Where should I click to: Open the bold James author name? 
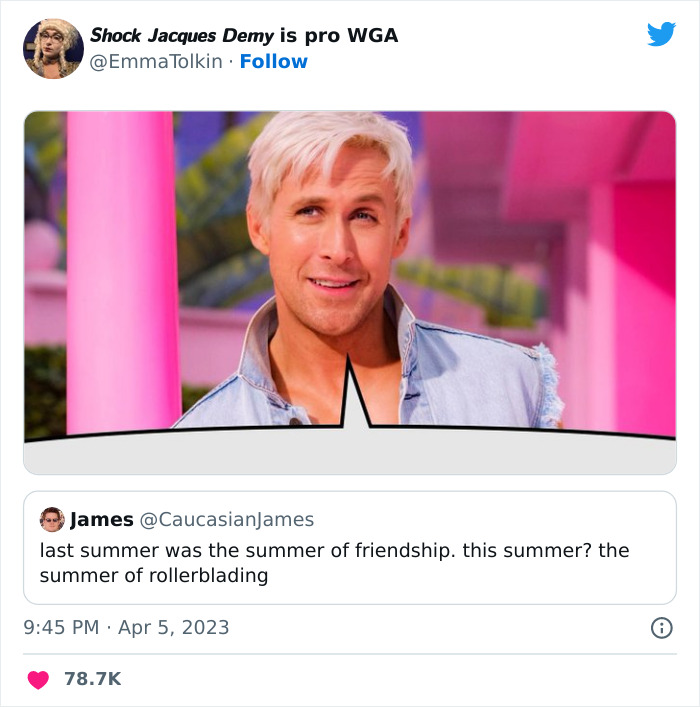(102, 519)
